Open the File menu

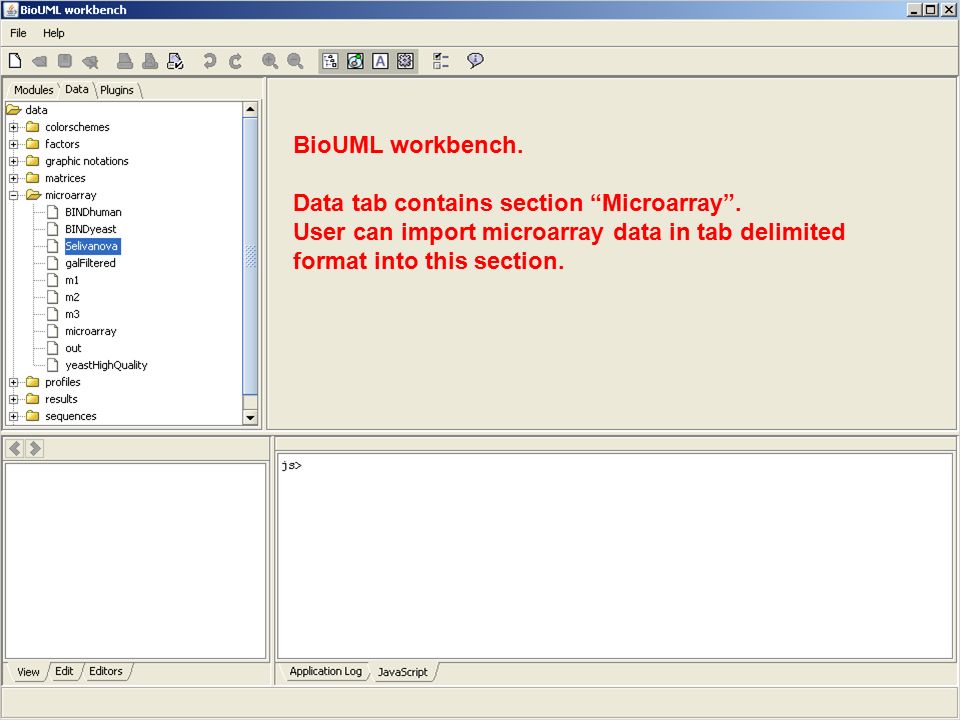click(x=18, y=33)
